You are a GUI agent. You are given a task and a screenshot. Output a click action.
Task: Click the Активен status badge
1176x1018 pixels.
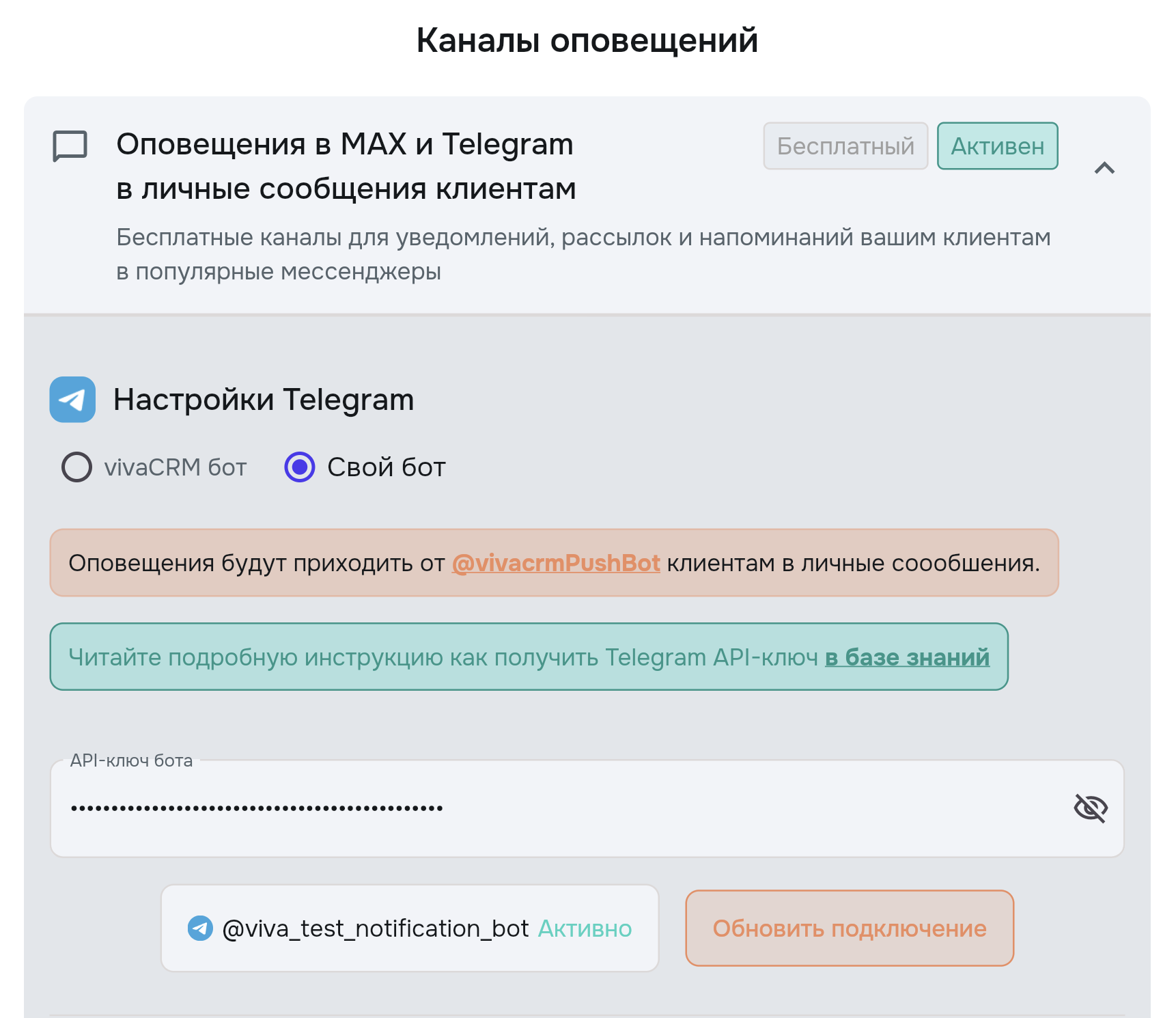pos(997,146)
